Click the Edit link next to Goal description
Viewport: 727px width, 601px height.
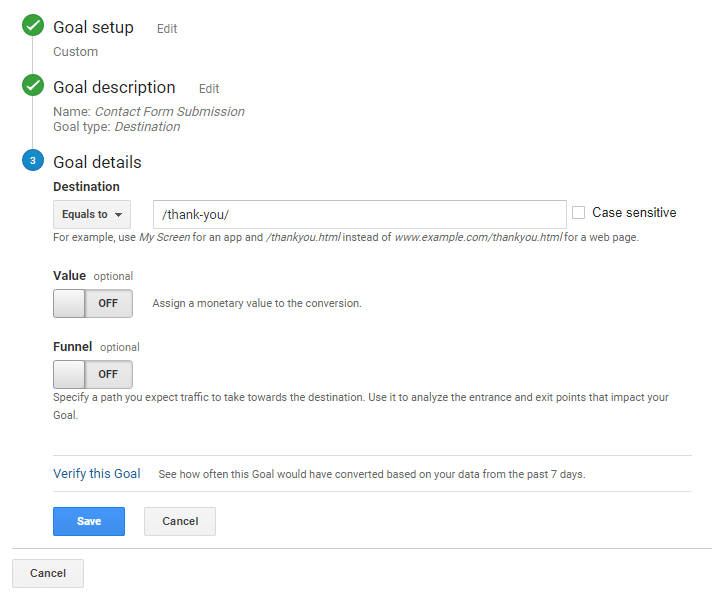pyautogui.click(x=209, y=89)
